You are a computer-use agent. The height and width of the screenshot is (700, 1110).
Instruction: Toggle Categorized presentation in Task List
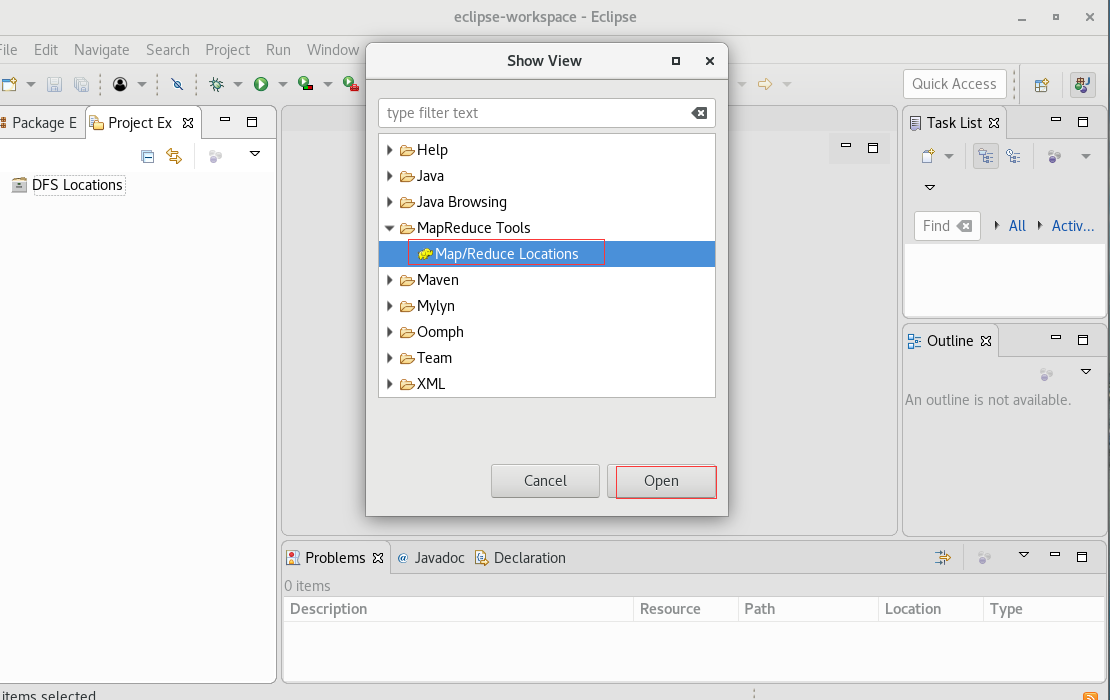tap(985, 156)
